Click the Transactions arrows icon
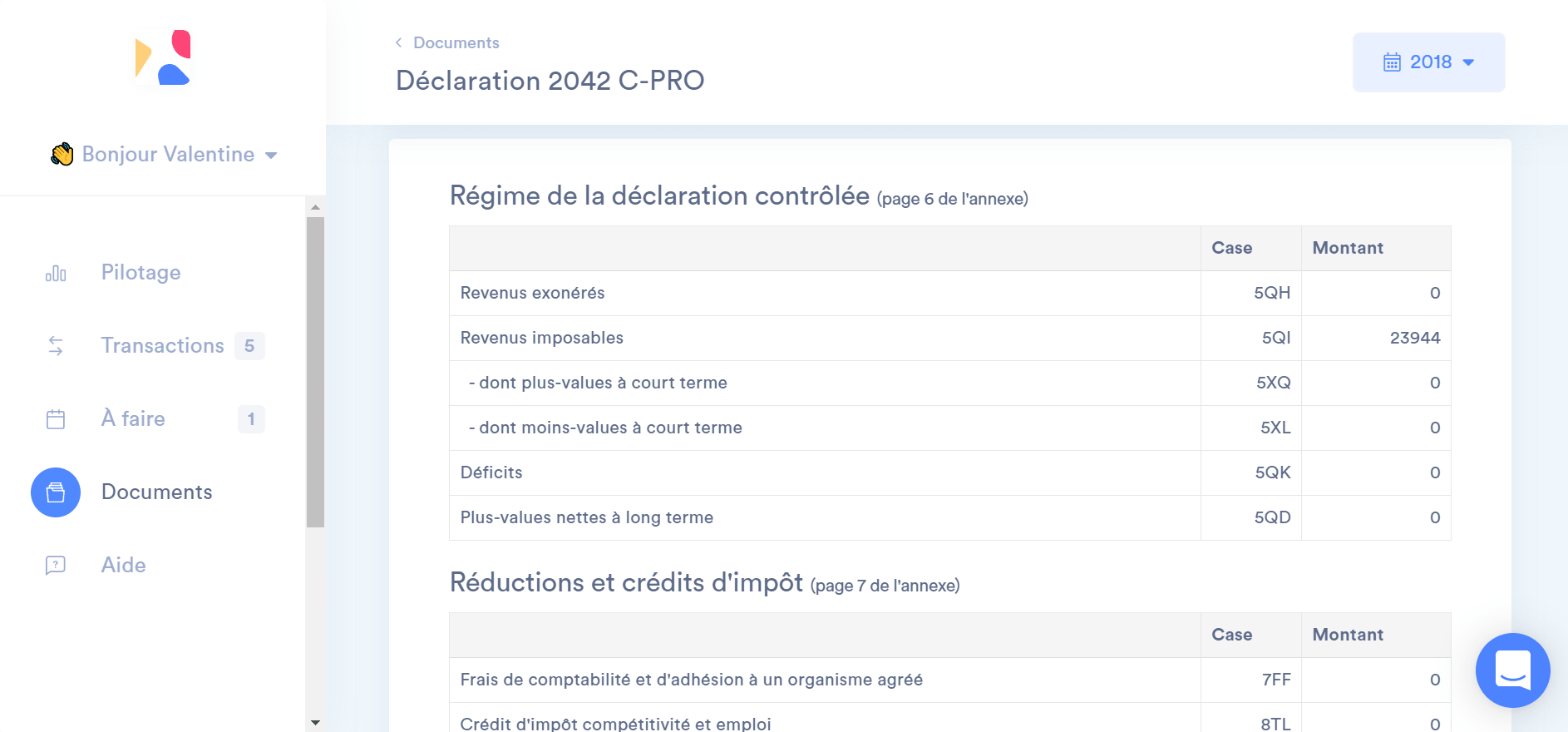 [x=56, y=346]
